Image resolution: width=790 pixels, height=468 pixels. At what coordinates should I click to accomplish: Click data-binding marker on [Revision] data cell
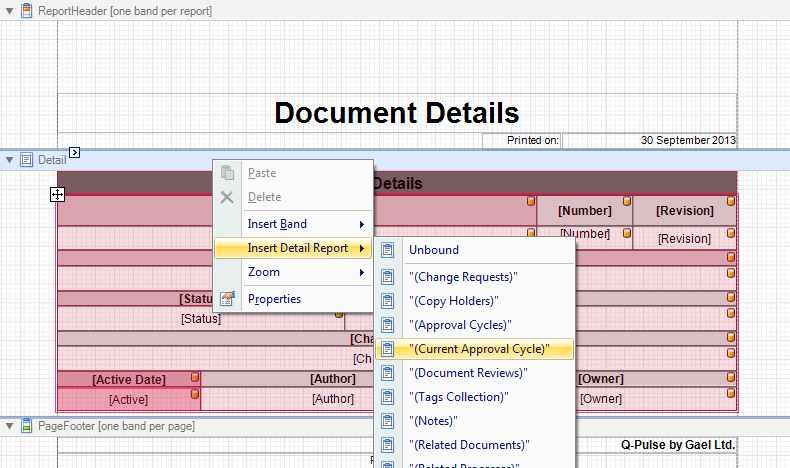731,233
